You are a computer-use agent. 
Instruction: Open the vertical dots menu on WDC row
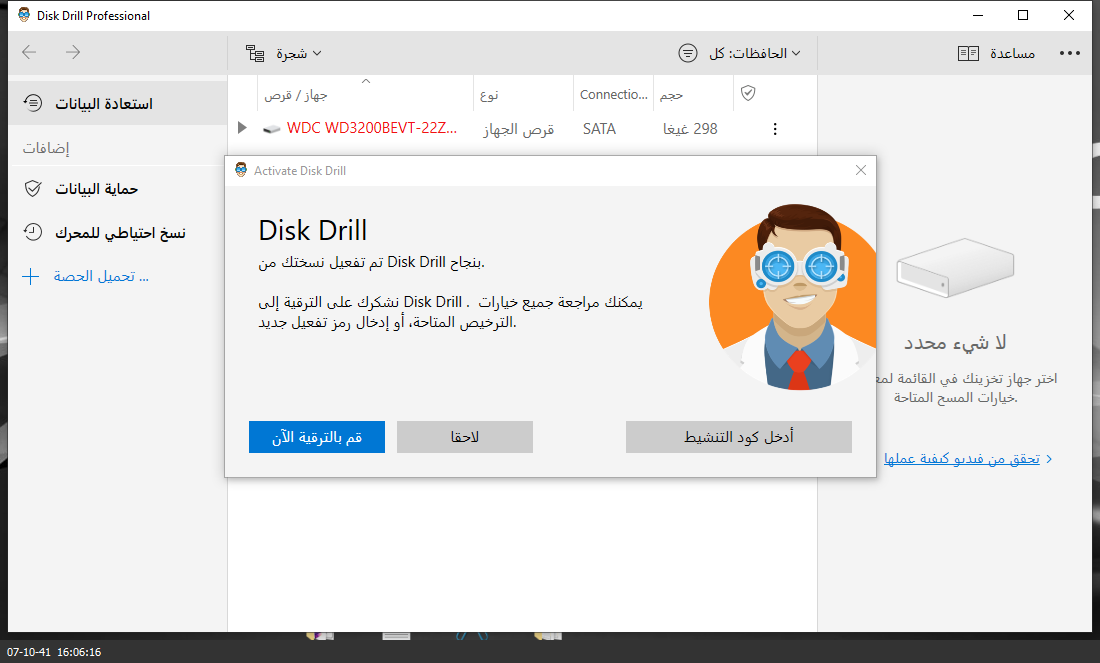[x=774, y=129]
